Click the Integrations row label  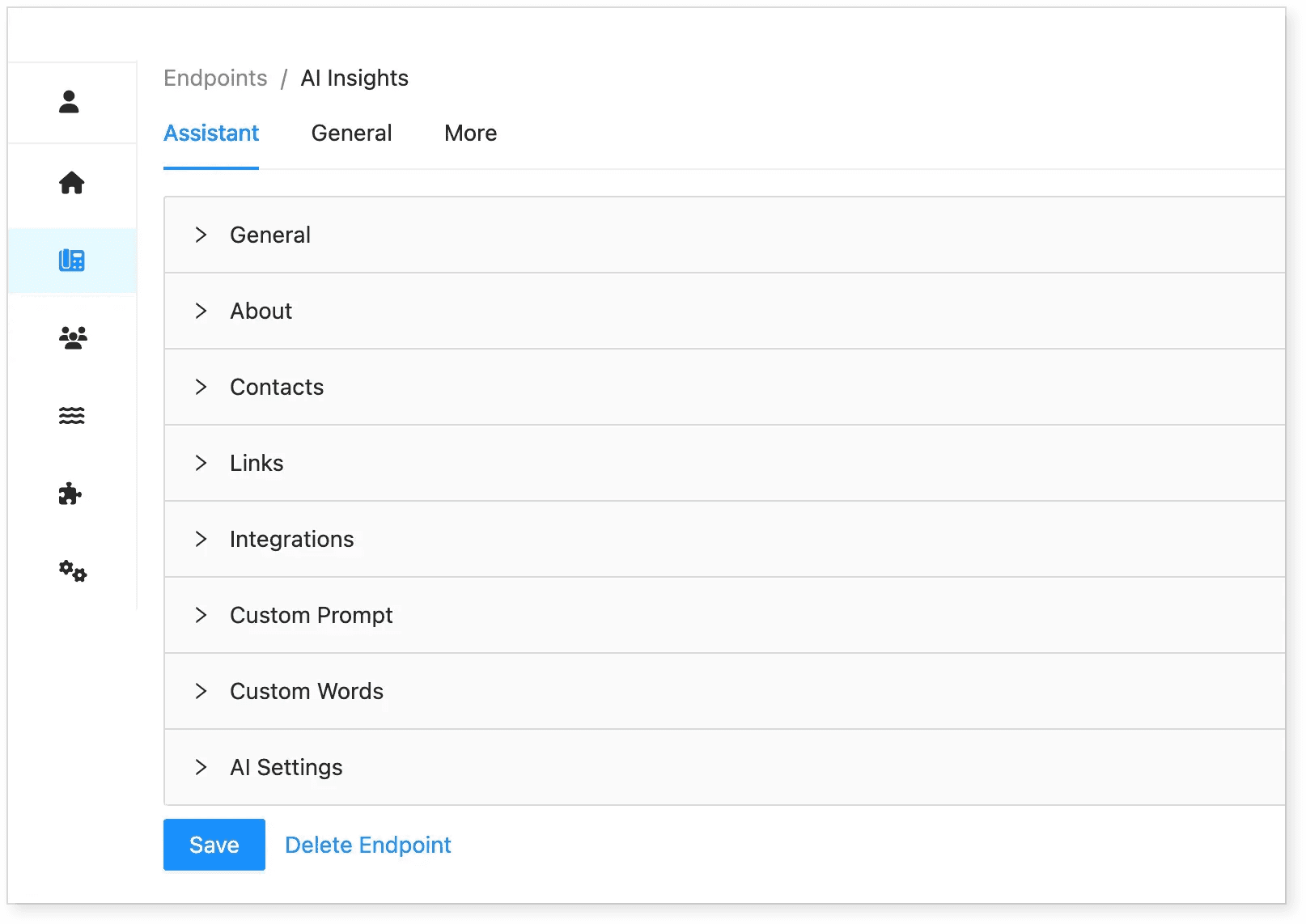(292, 539)
